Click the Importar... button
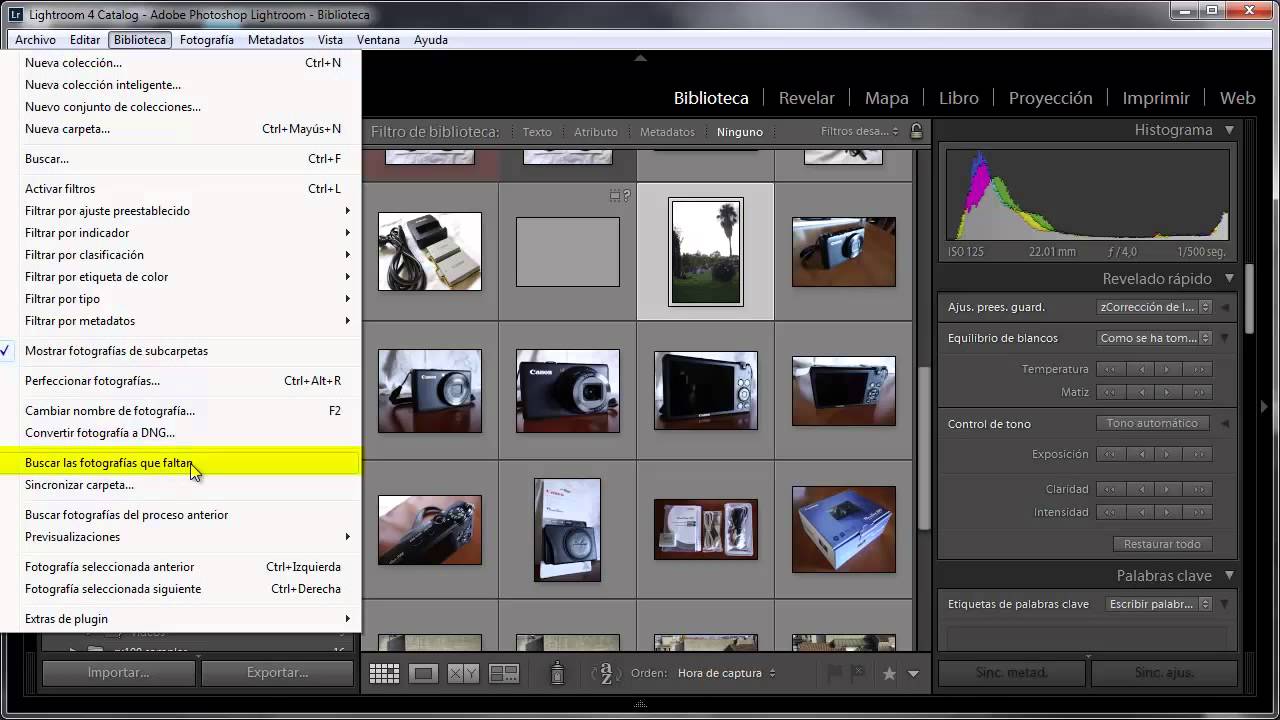Screen dimensions: 1280x720 coord(118,673)
